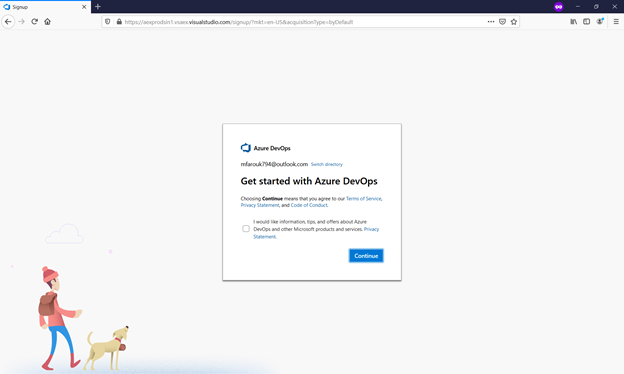Open the Terms of Service link
624x374 pixels.
pyautogui.click(x=363, y=199)
